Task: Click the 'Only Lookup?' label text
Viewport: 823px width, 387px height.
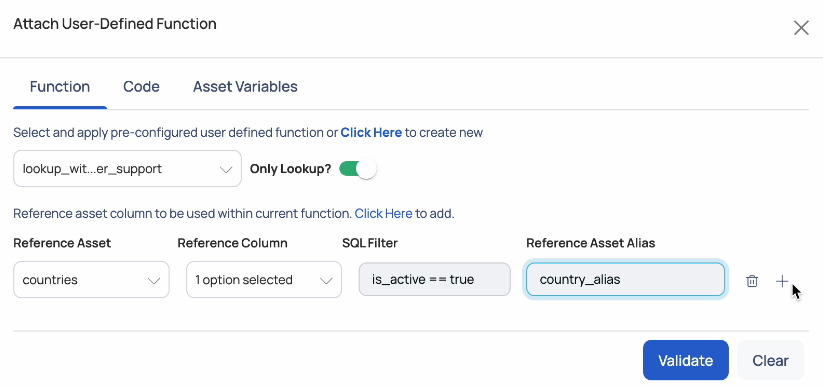Action: pyautogui.click(x=290, y=169)
